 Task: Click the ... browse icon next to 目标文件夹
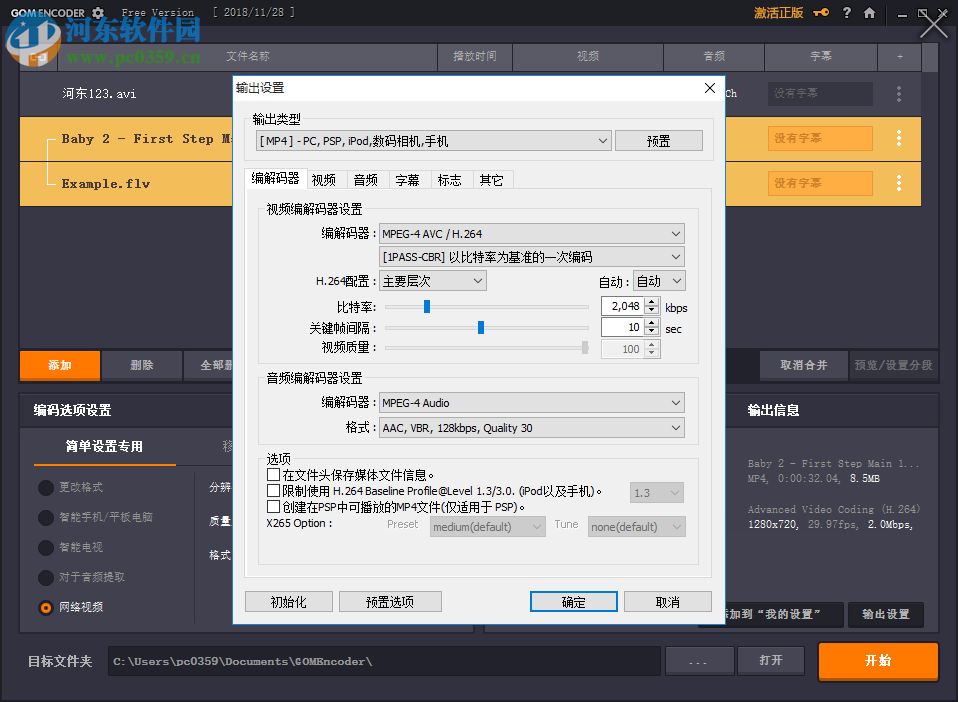pyautogui.click(x=699, y=661)
